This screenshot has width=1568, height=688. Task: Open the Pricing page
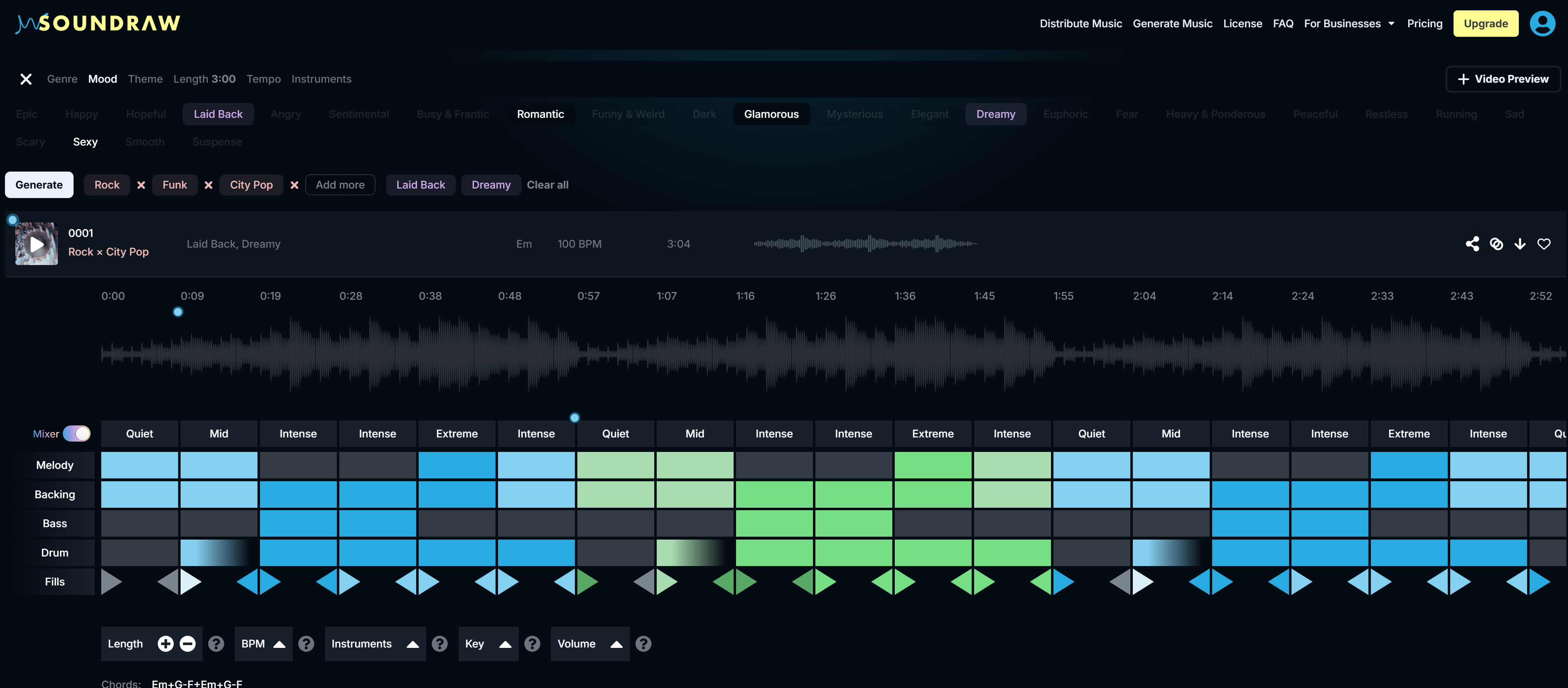click(x=1424, y=23)
